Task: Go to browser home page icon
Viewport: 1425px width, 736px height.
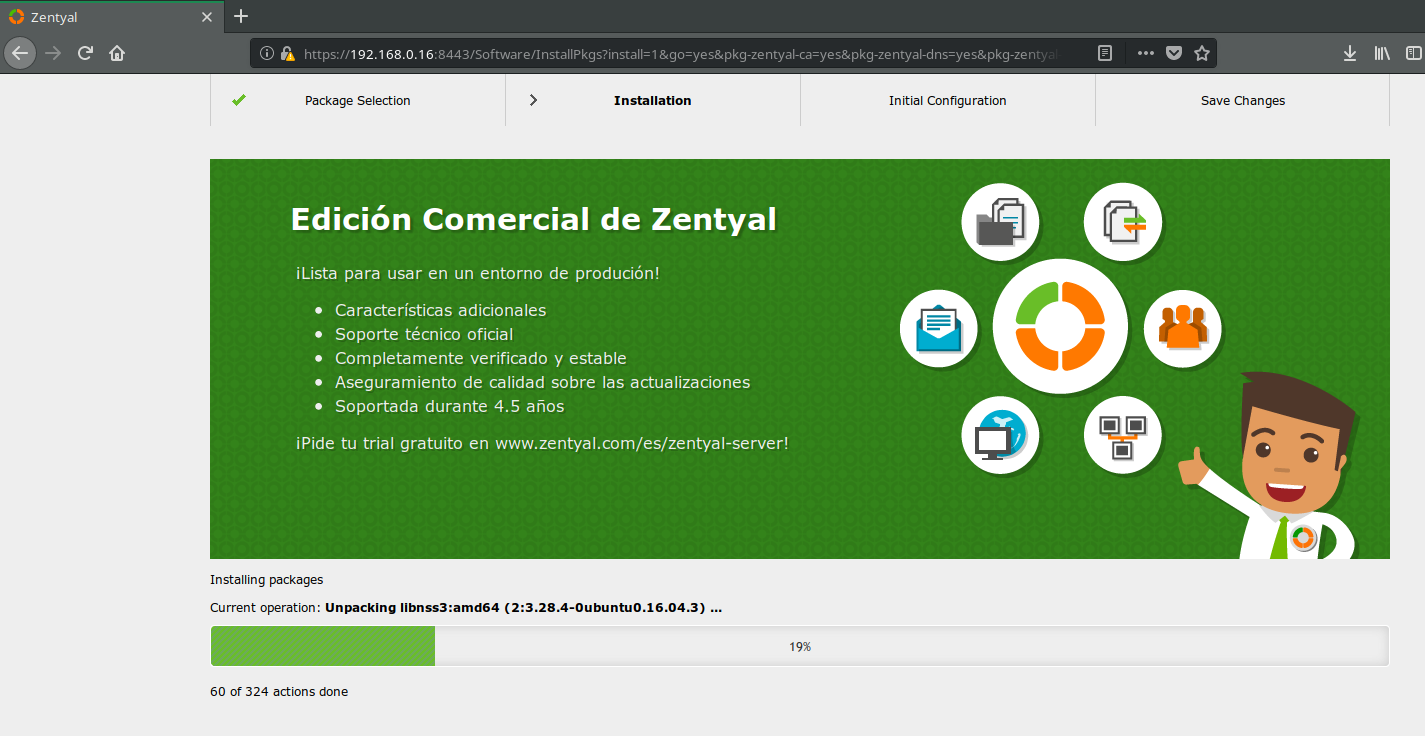Action: click(117, 53)
